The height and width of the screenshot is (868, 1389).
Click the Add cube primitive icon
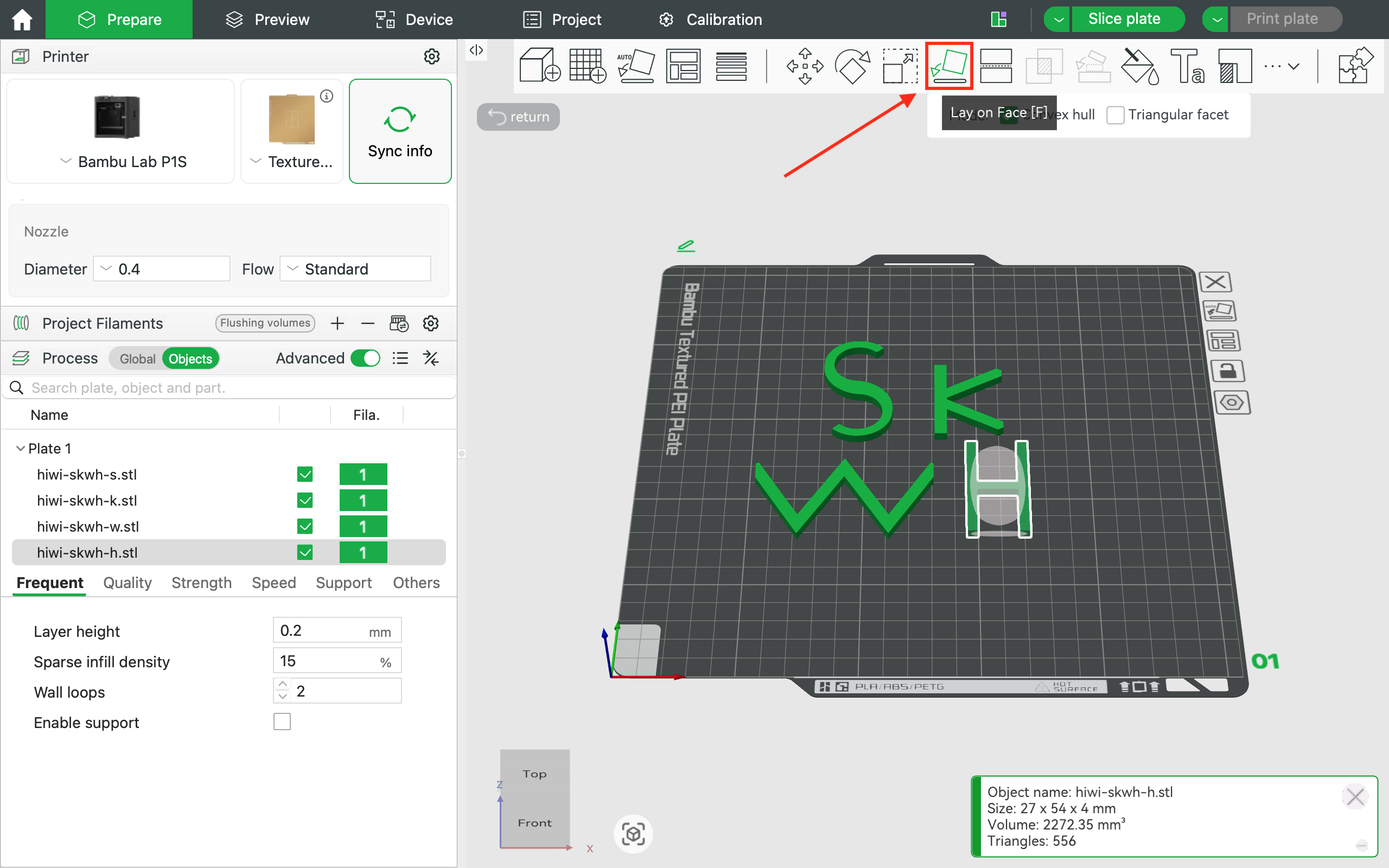click(x=538, y=66)
